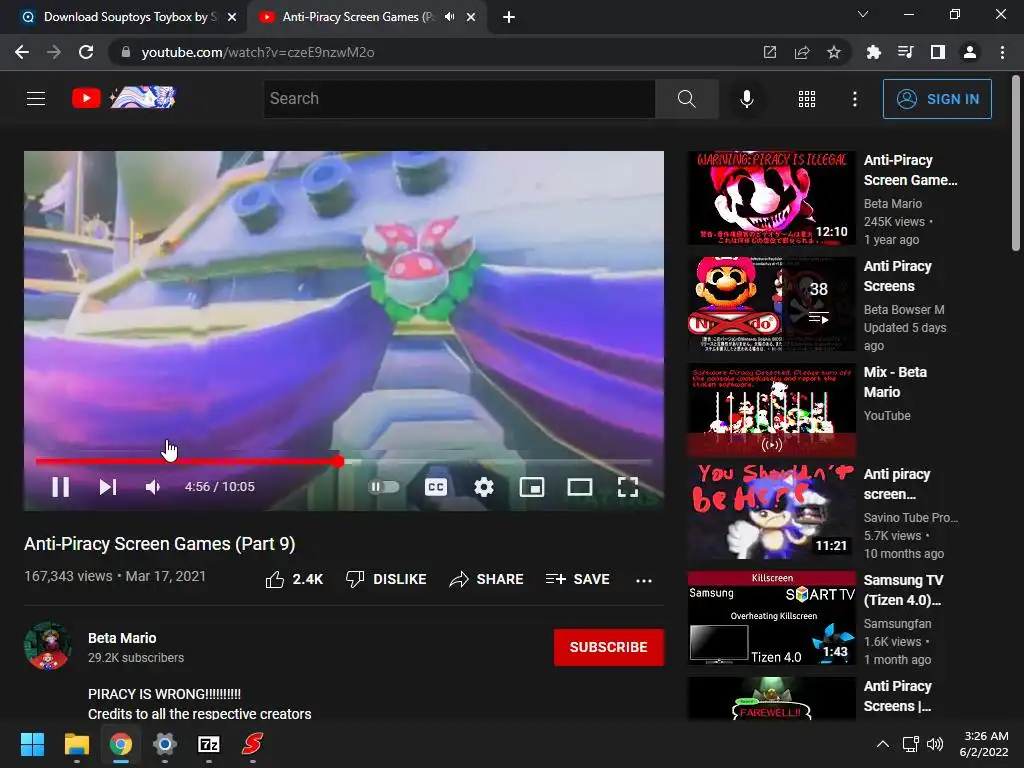Click the address bar URL
Screen dimensions: 1024x768
tap(258, 52)
